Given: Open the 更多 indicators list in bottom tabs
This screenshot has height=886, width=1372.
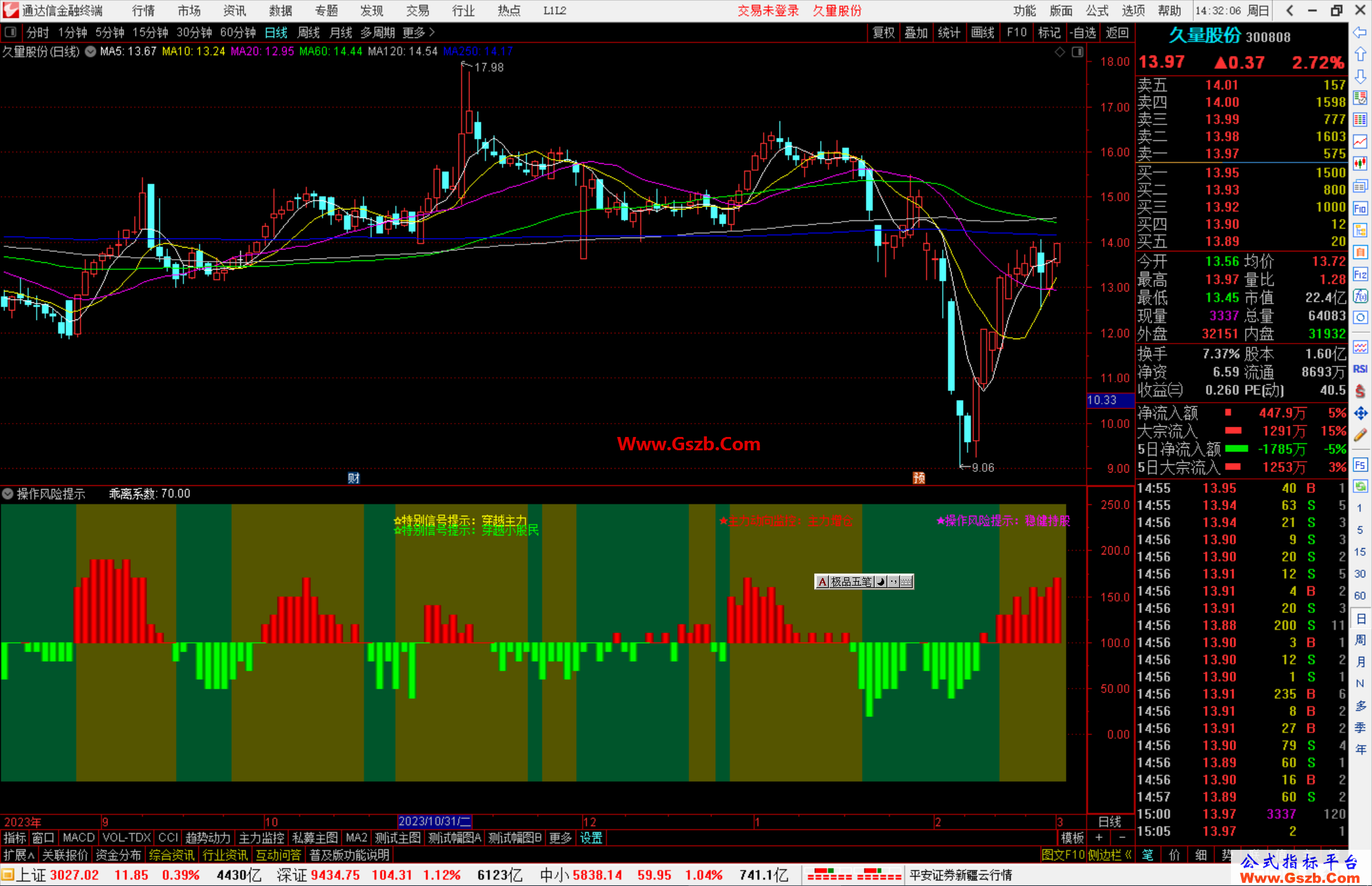Looking at the screenshot, I should [560, 838].
